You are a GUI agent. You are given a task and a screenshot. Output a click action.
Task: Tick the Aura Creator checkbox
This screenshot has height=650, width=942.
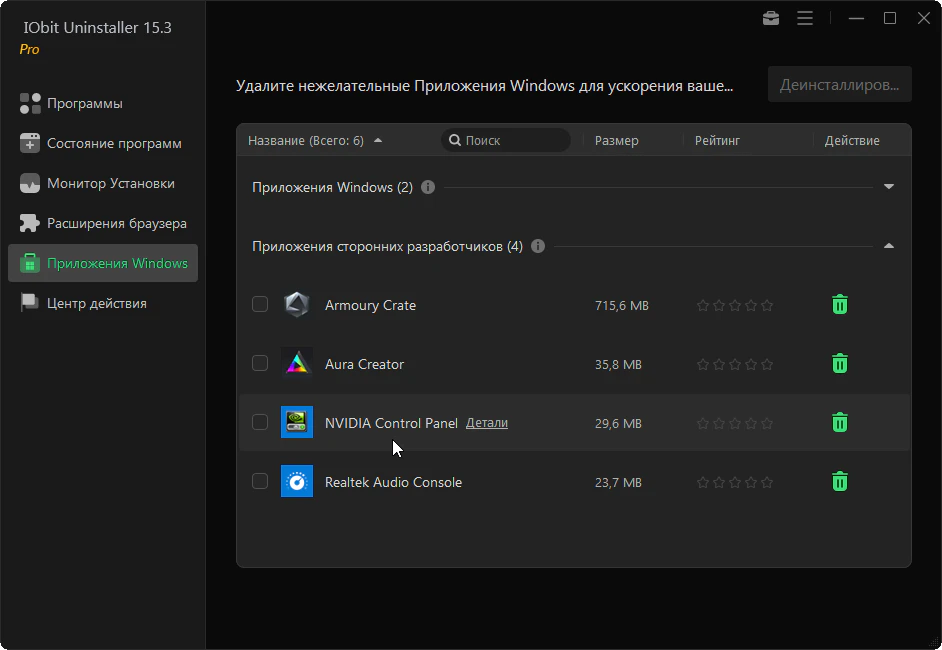point(260,364)
